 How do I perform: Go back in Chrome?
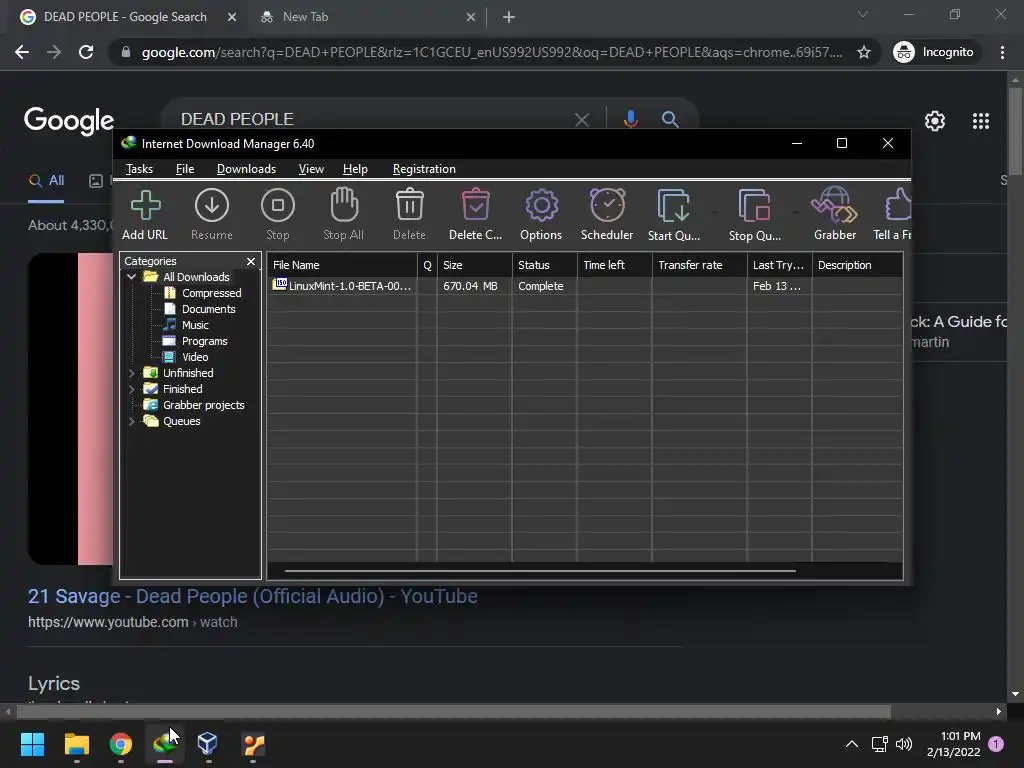(x=22, y=52)
